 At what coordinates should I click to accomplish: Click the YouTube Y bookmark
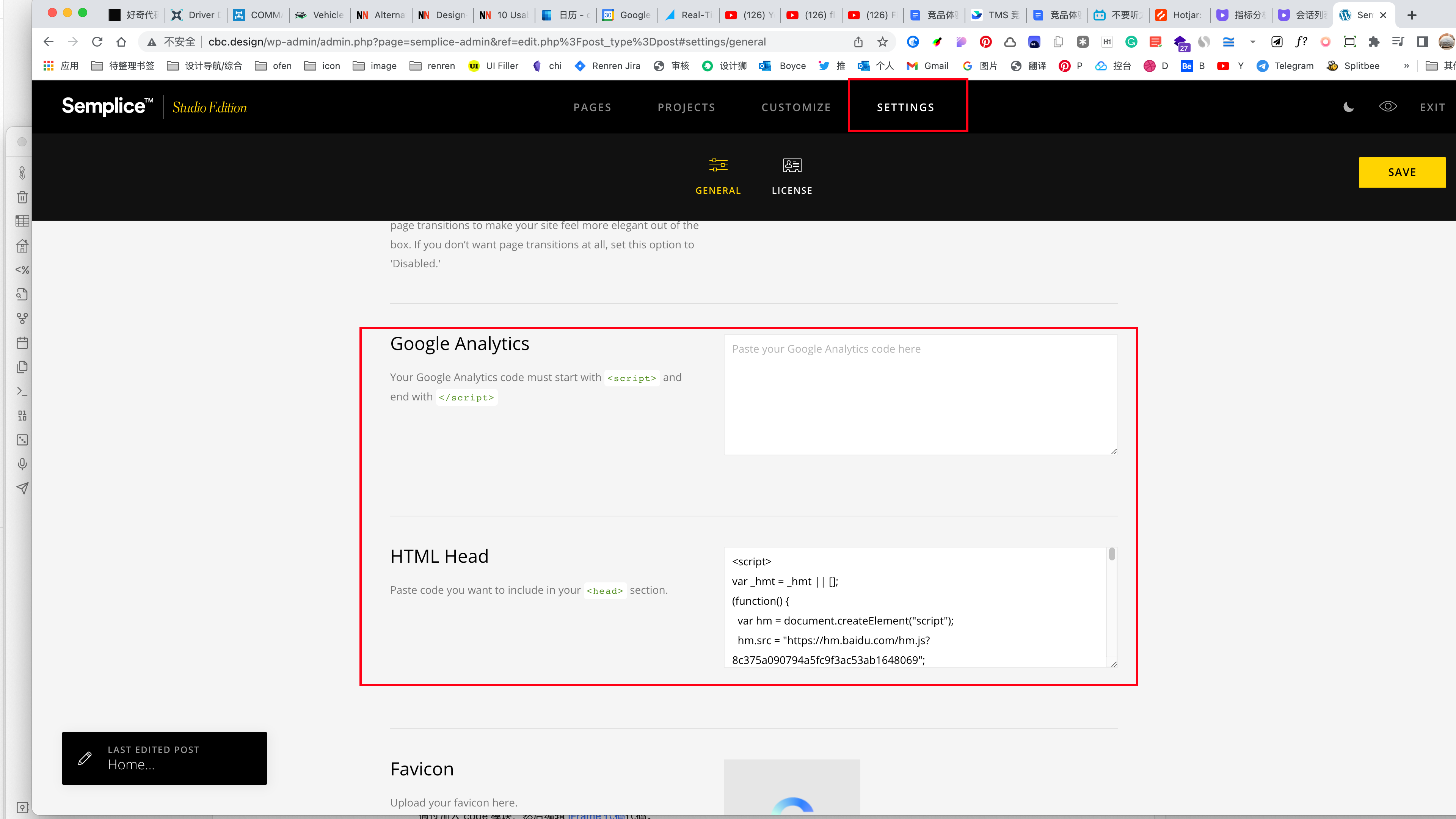click(1230, 66)
